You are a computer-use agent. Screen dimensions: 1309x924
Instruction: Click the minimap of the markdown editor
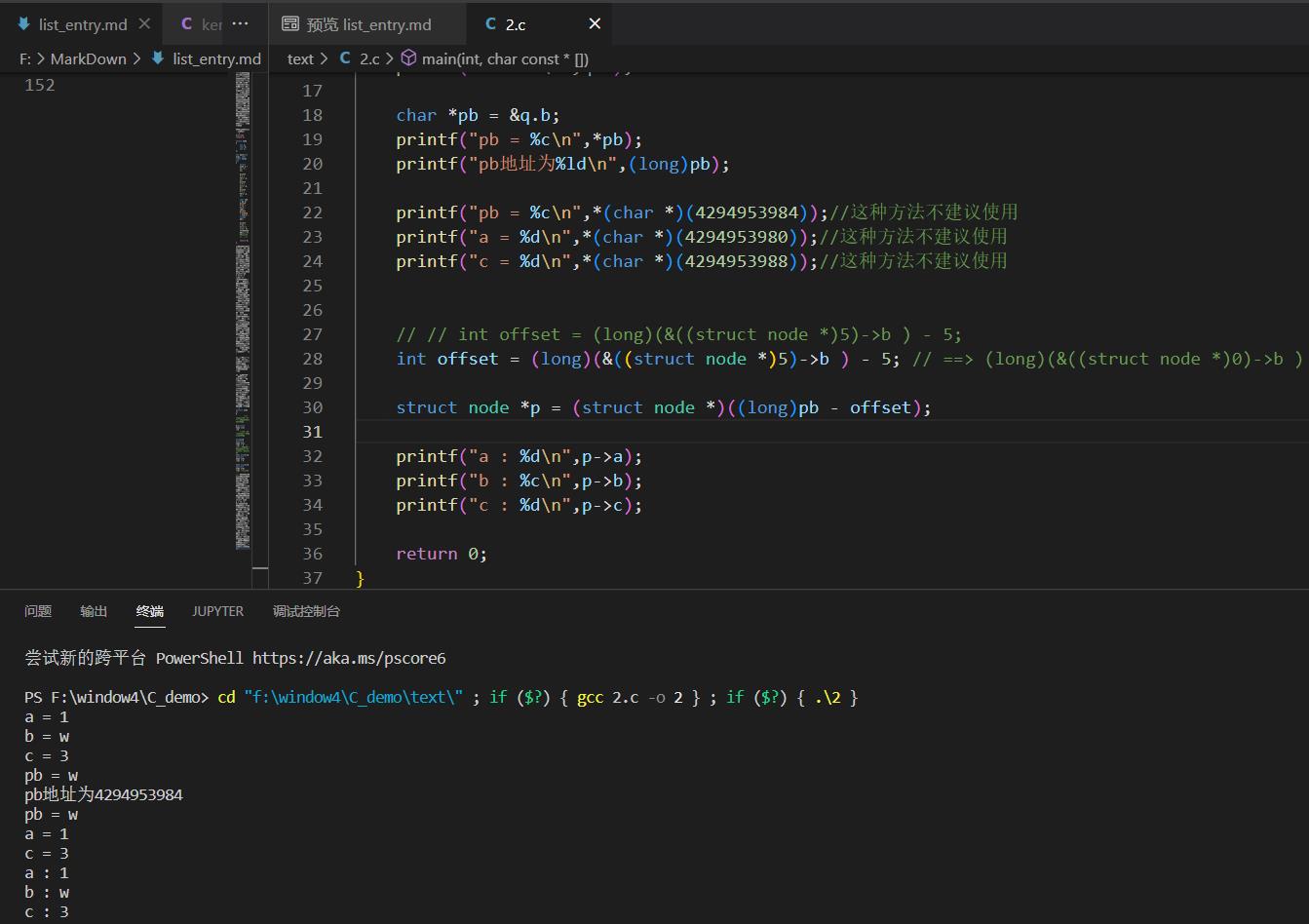(243, 312)
